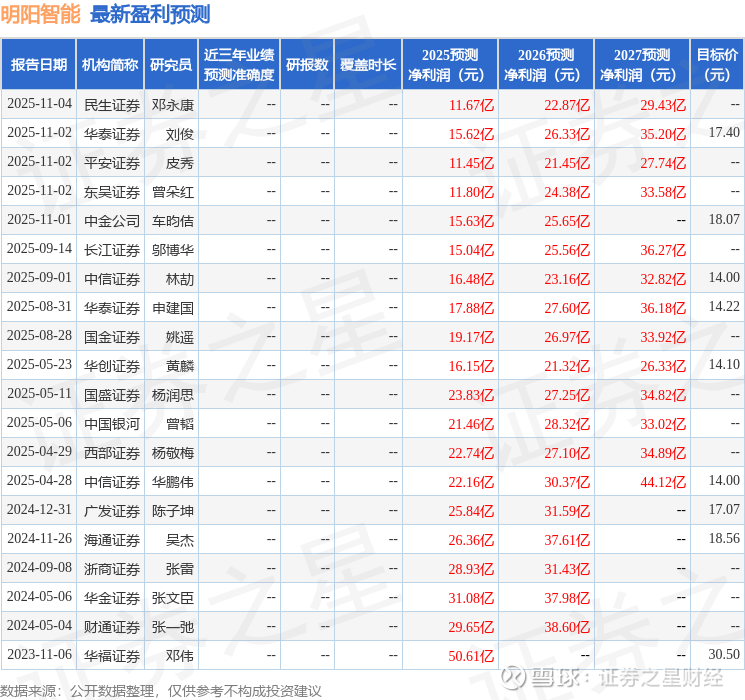This screenshot has height=700, width=745.
Task: Click the 研究员 column header
Action: tap(171, 65)
